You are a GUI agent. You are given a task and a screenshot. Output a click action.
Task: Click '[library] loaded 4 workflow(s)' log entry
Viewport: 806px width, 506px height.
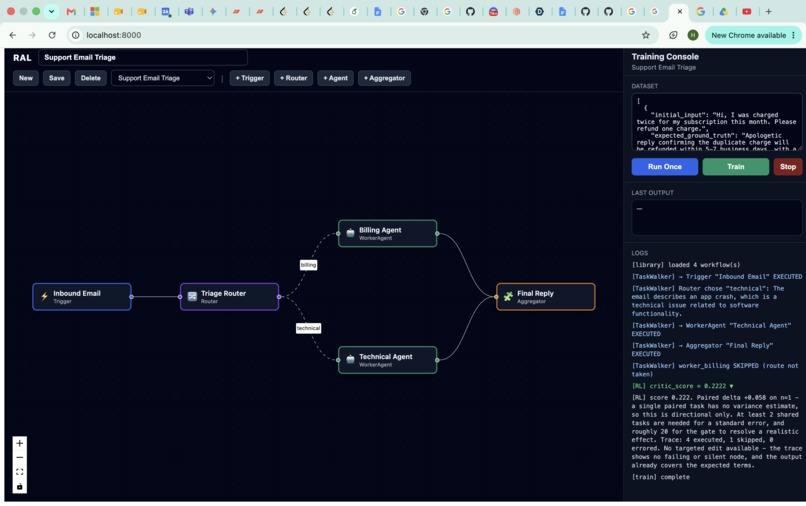coord(686,265)
